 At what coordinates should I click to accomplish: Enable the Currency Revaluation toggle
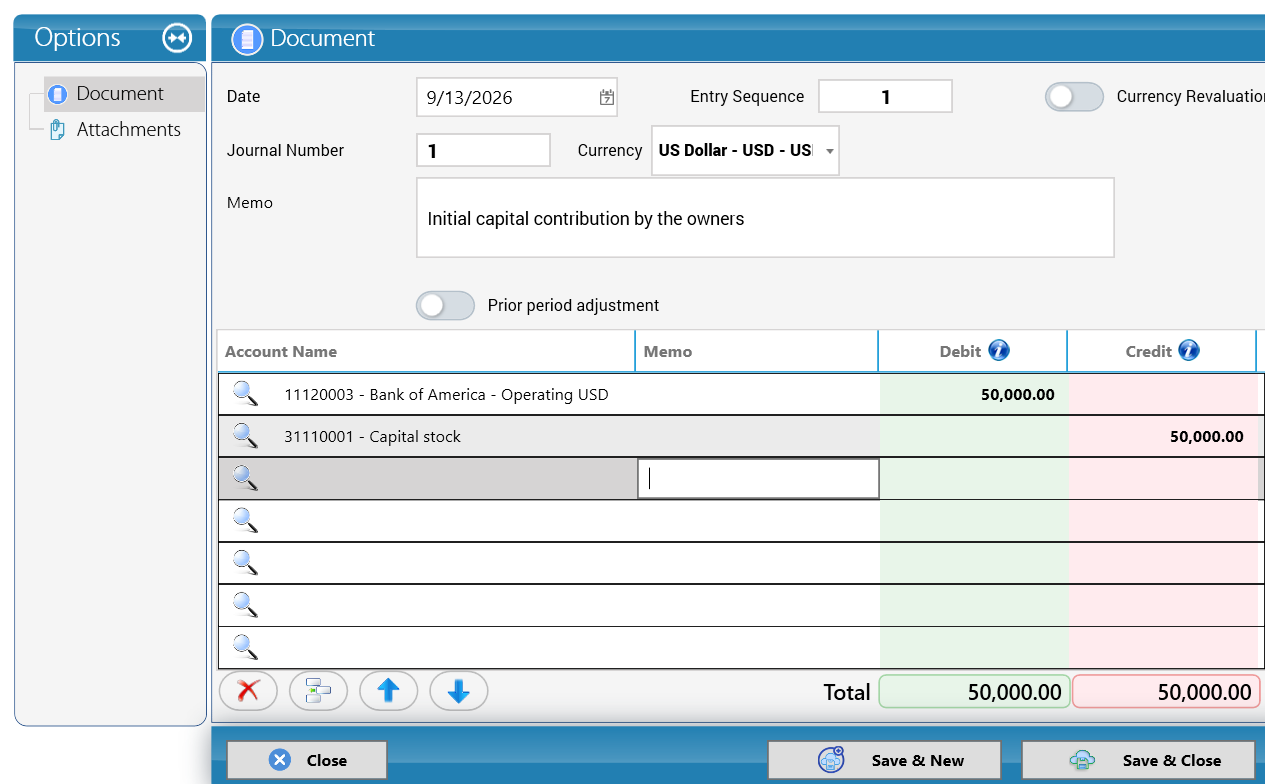coord(1074,97)
